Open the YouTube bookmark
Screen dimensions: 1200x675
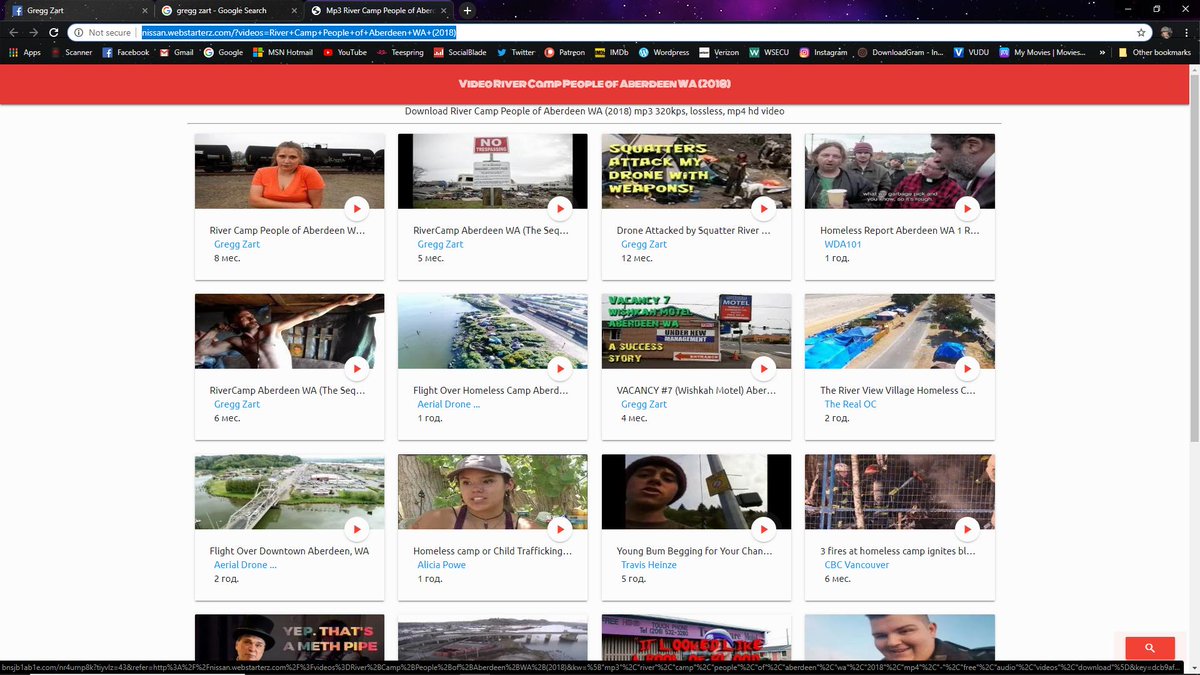(x=345, y=52)
